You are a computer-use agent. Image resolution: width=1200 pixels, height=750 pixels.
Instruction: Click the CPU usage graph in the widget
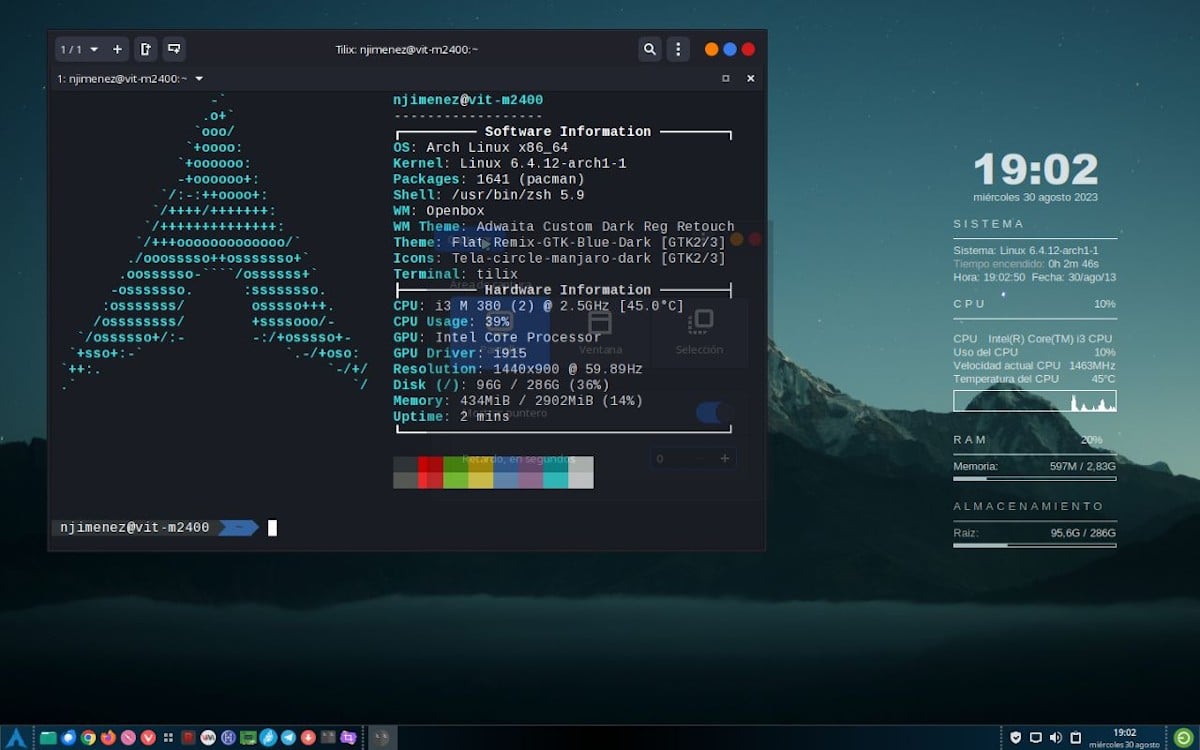click(x=1035, y=401)
